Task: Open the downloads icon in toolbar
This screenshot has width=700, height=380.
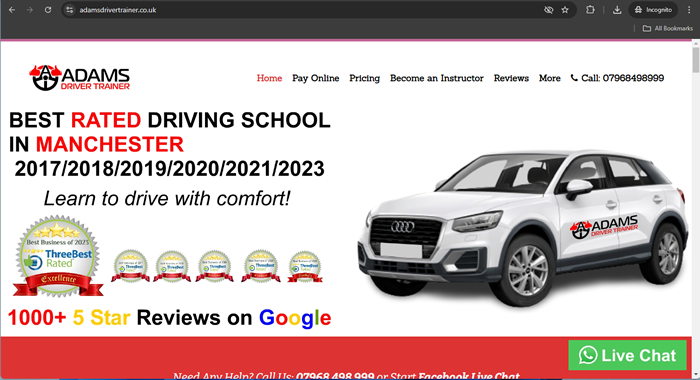Action: pyautogui.click(x=617, y=10)
